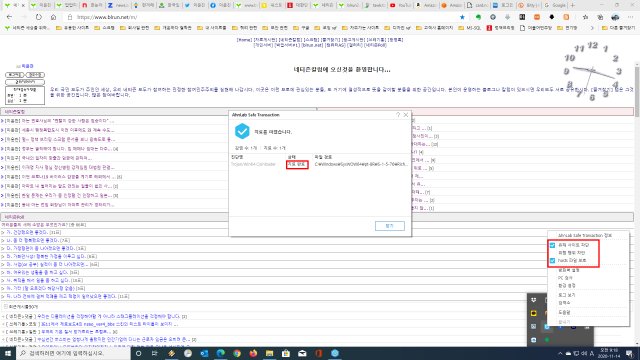Viewport: 640px width, 360px height.
Task: Open Task View on the taskbar
Action: [x=155, y=353]
